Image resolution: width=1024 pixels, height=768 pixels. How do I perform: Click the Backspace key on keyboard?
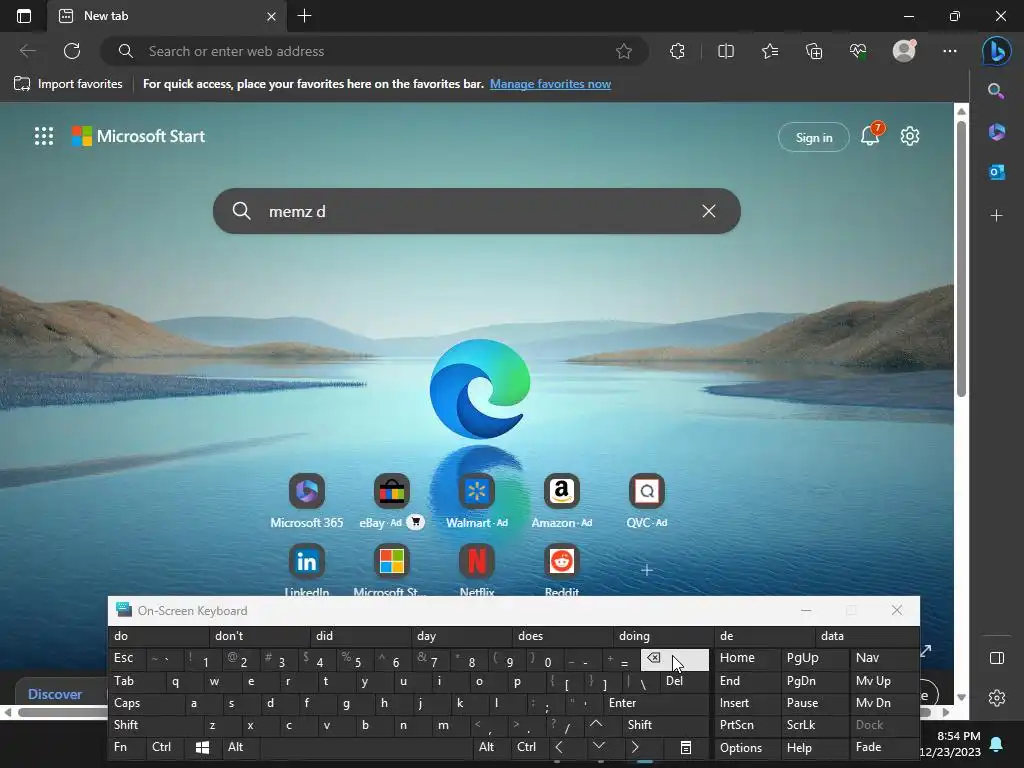pos(675,659)
